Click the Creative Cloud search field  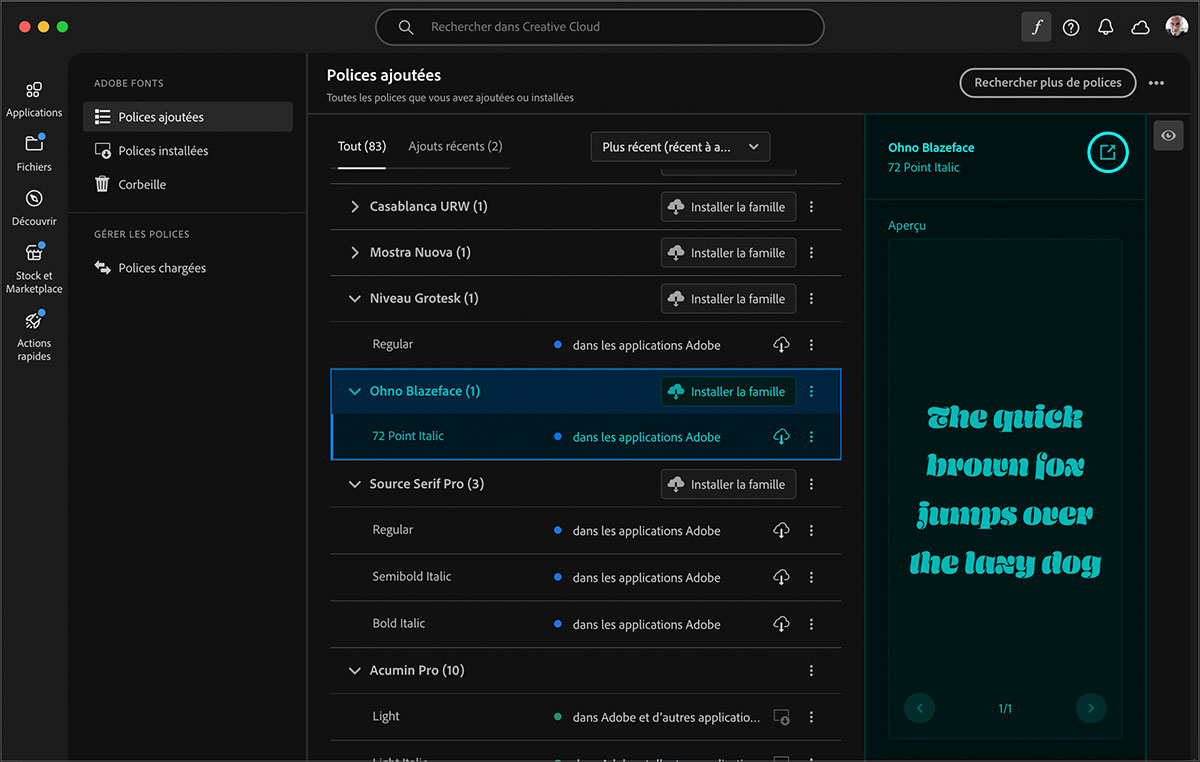pos(599,27)
